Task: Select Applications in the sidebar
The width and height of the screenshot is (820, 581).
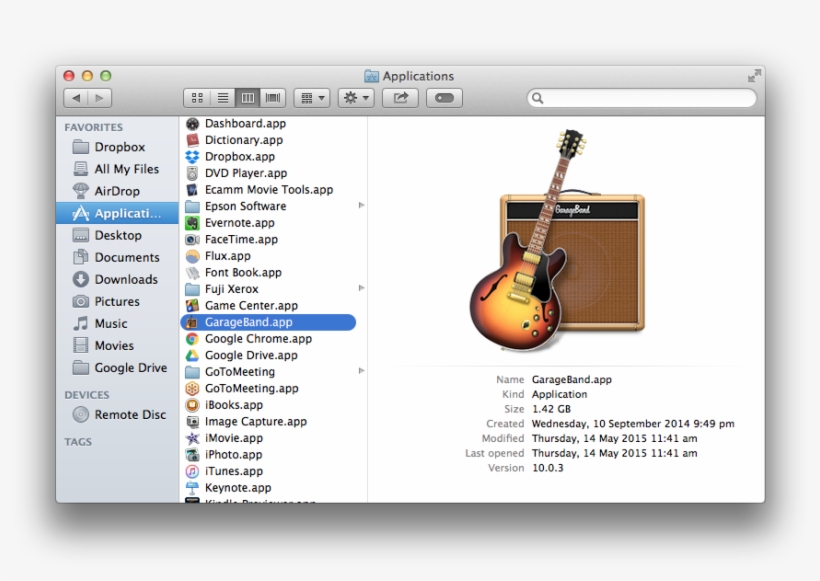Action: (x=117, y=213)
